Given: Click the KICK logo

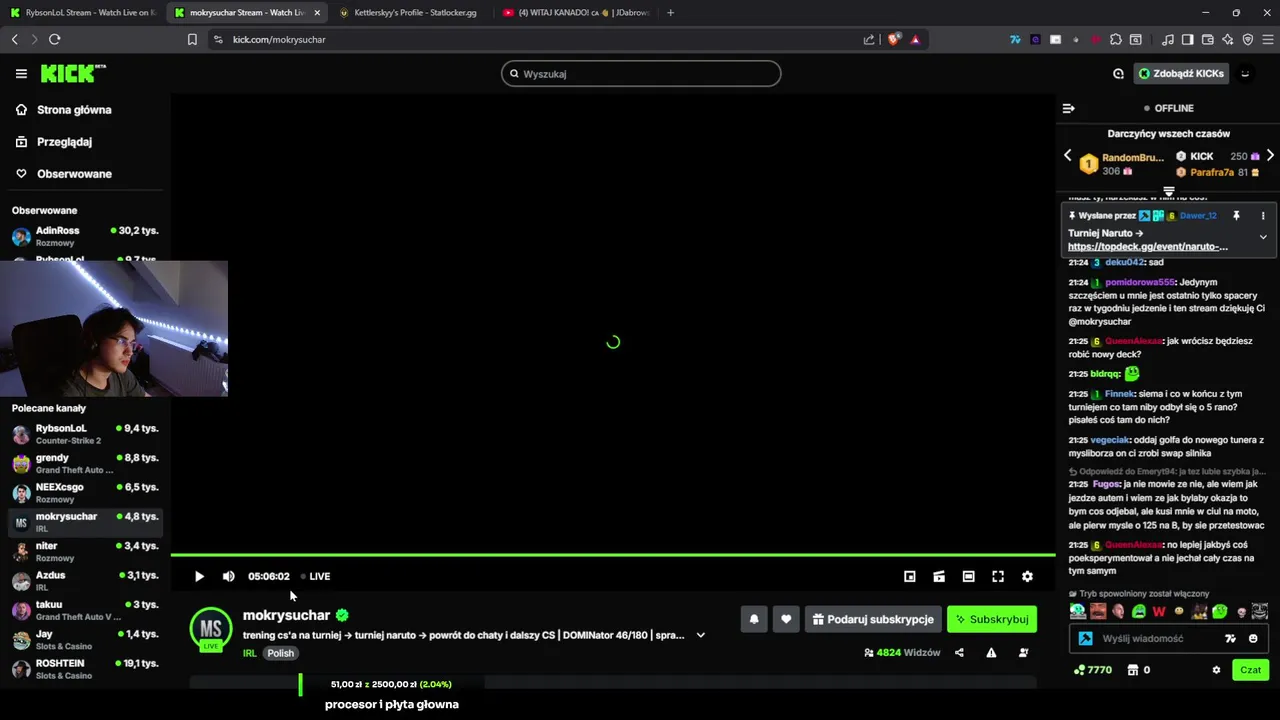Looking at the screenshot, I should (72, 73).
